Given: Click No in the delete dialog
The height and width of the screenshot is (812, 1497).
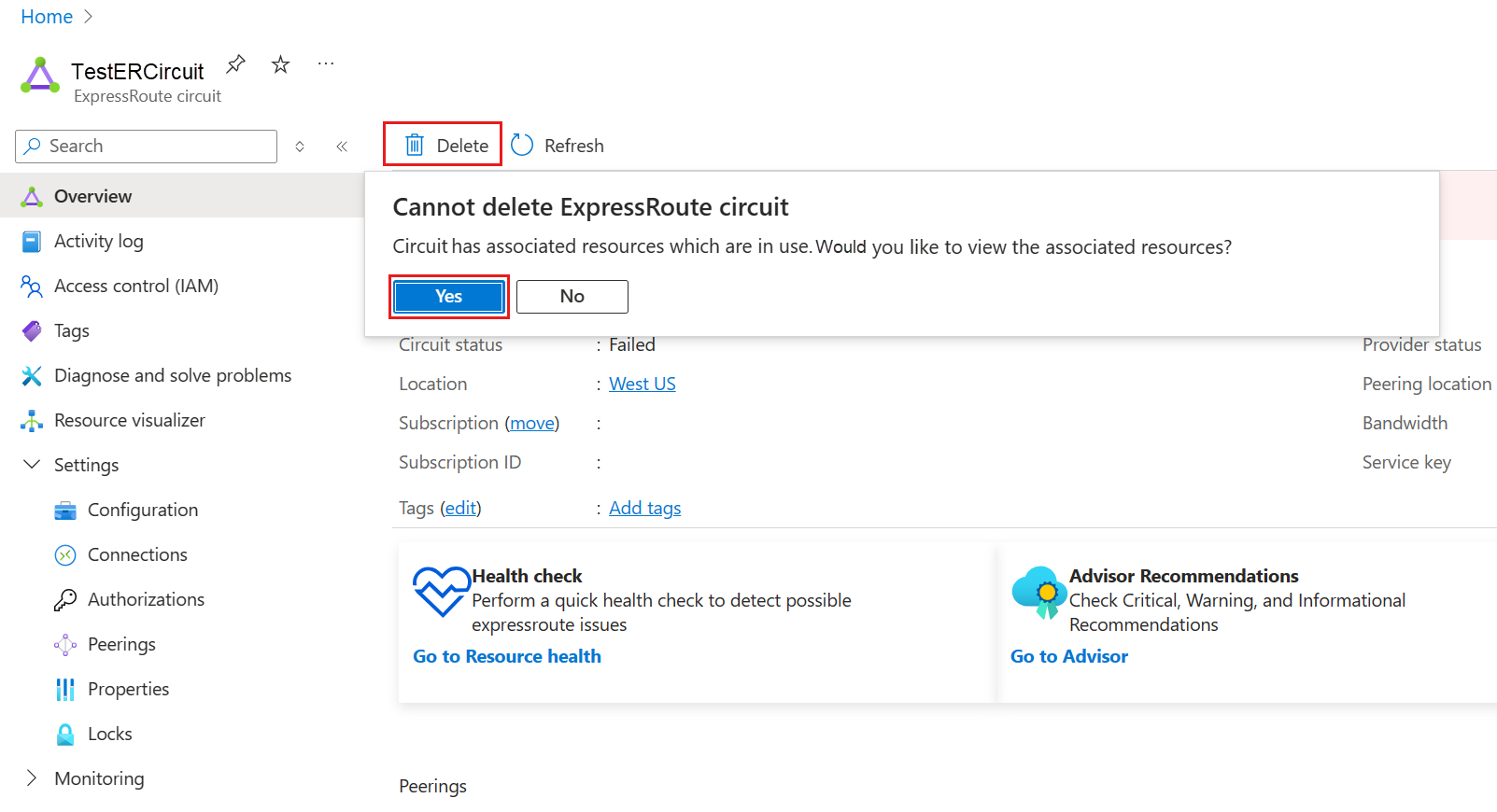Looking at the screenshot, I should [572, 297].
